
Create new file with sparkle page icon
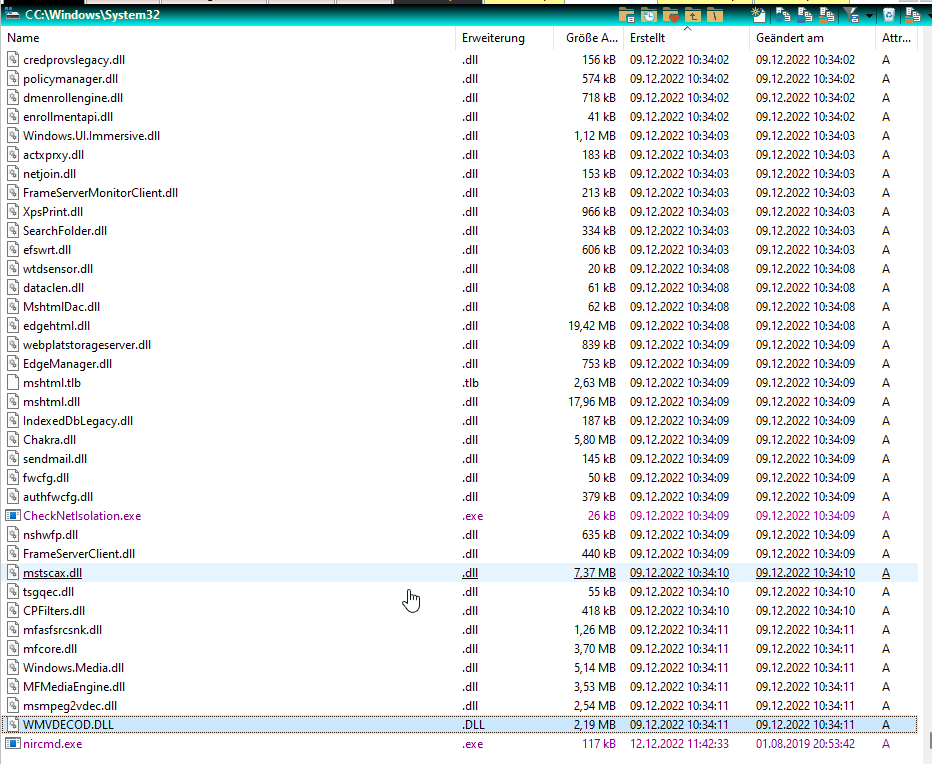tap(758, 15)
